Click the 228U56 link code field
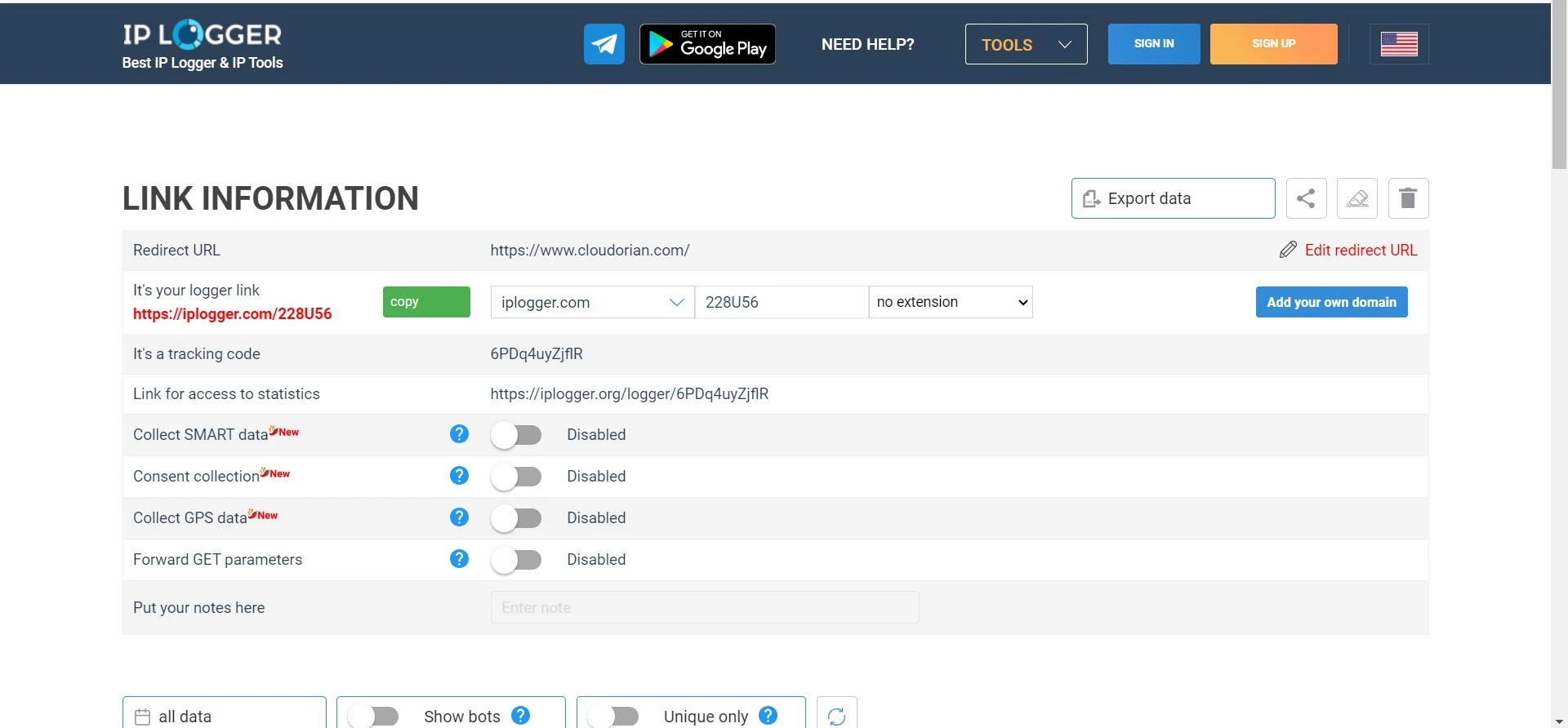1568x728 pixels. (782, 302)
